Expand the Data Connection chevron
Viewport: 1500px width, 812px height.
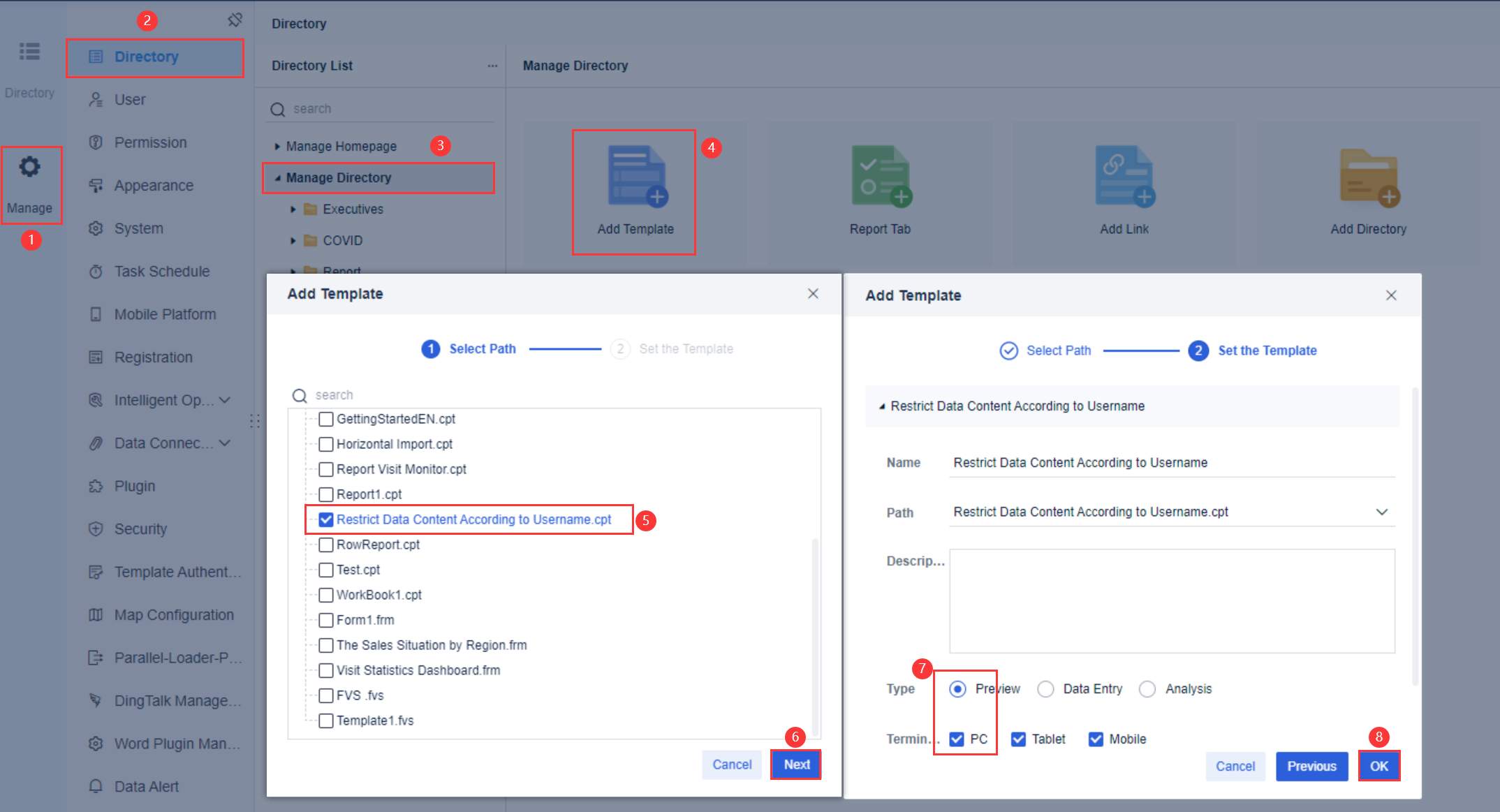point(225,443)
